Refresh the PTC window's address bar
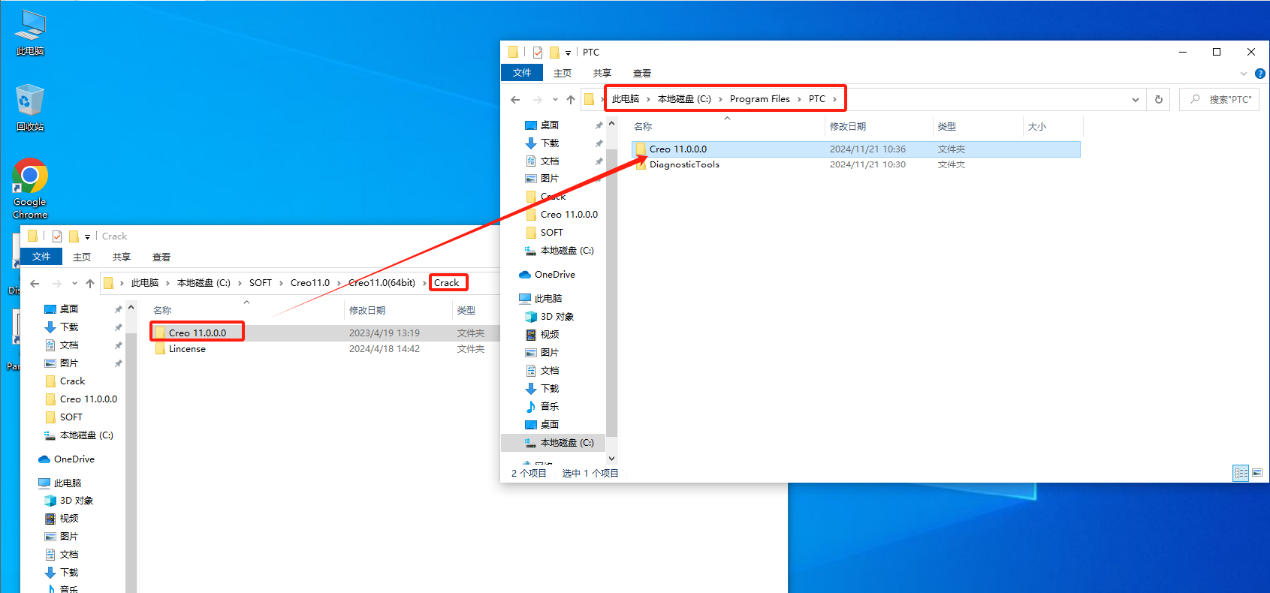Image resolution: width=1270 pixels, height=593 pixels. click(1159, 99)
